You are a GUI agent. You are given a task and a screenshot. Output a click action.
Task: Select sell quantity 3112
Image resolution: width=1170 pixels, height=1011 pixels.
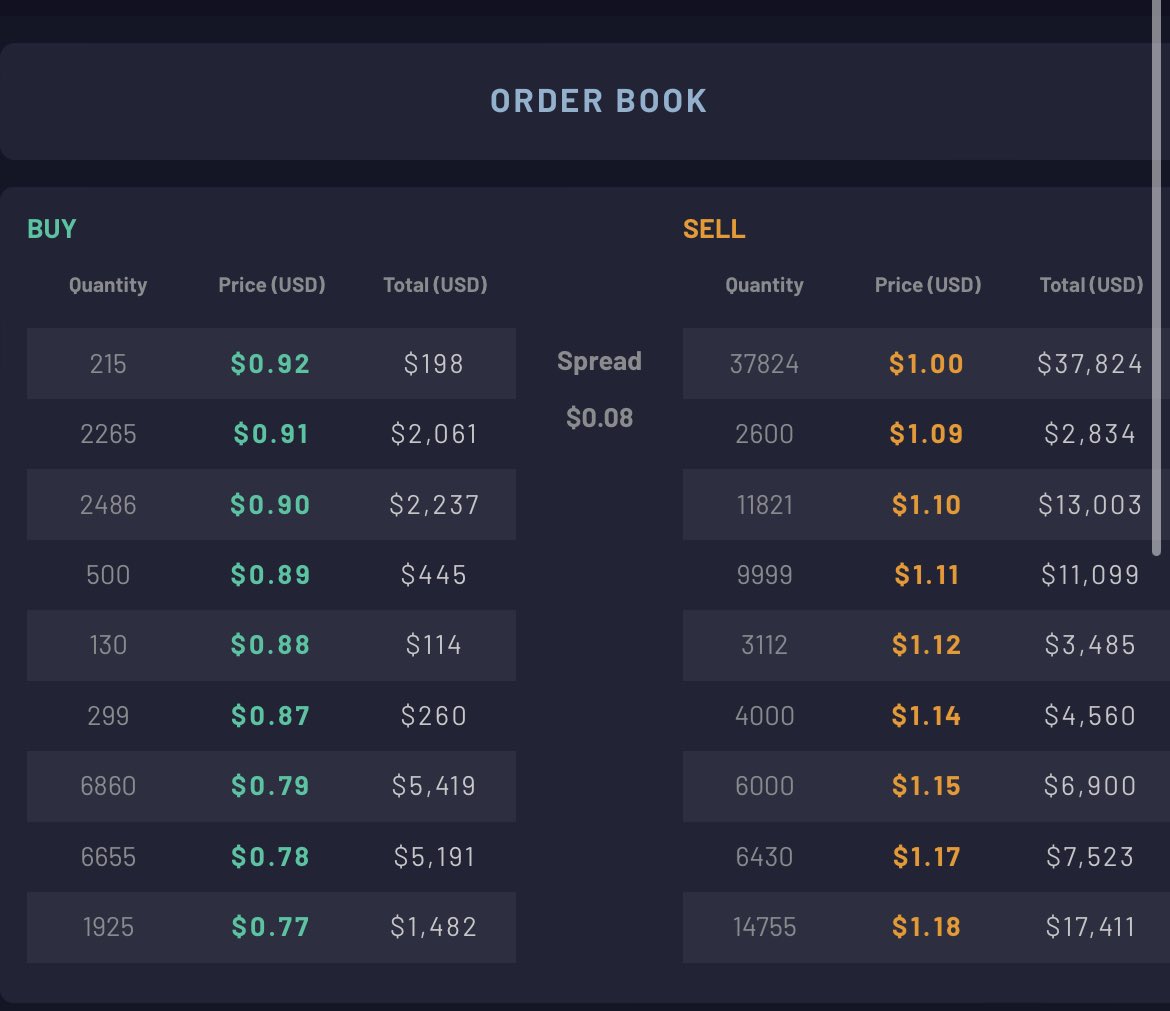[764, 645]
